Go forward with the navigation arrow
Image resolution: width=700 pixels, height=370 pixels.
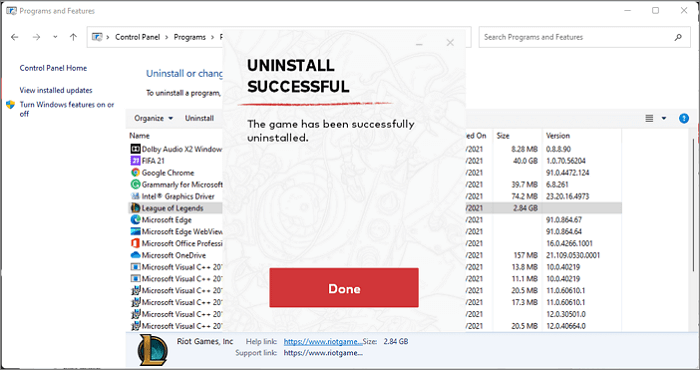click(36, 37)
